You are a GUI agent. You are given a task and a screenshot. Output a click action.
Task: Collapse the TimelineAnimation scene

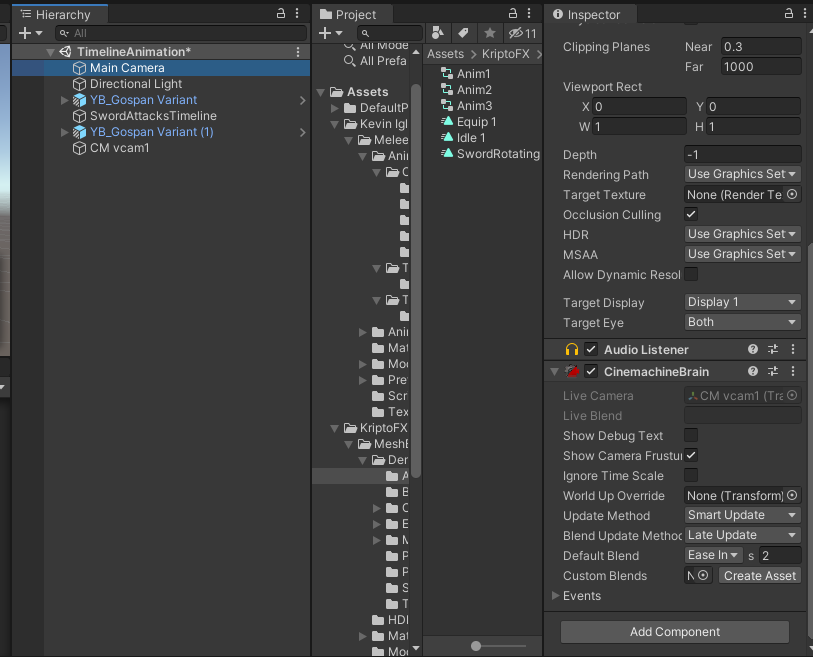[x=50, y=52]
